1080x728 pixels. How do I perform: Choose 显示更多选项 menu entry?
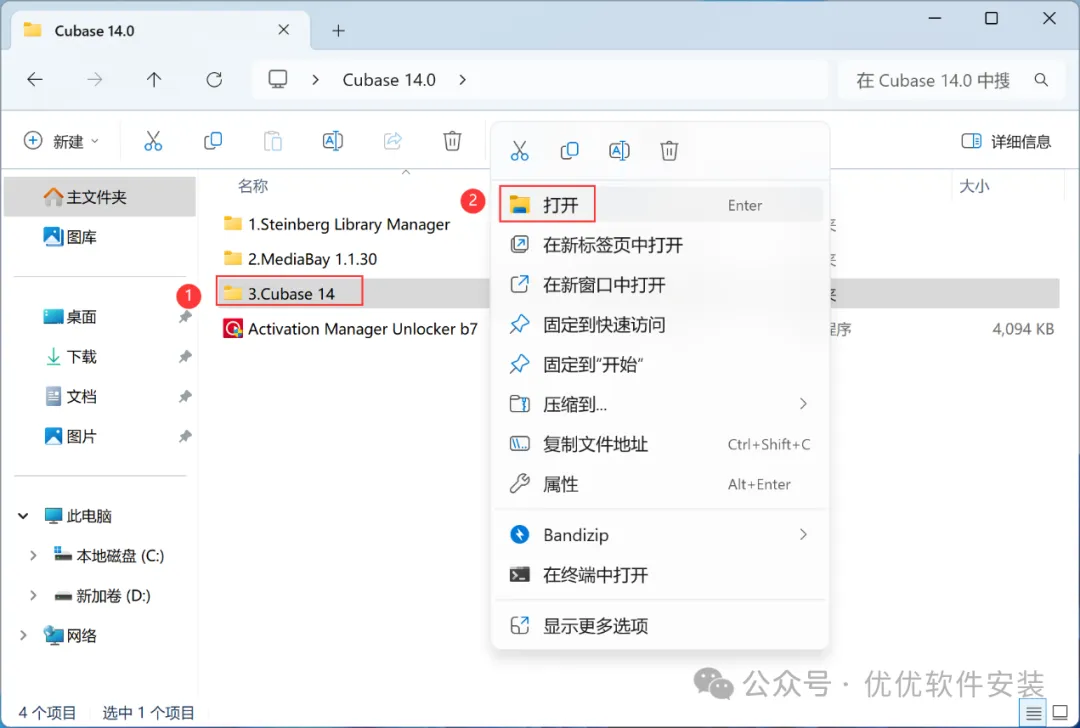click(660, 626)
